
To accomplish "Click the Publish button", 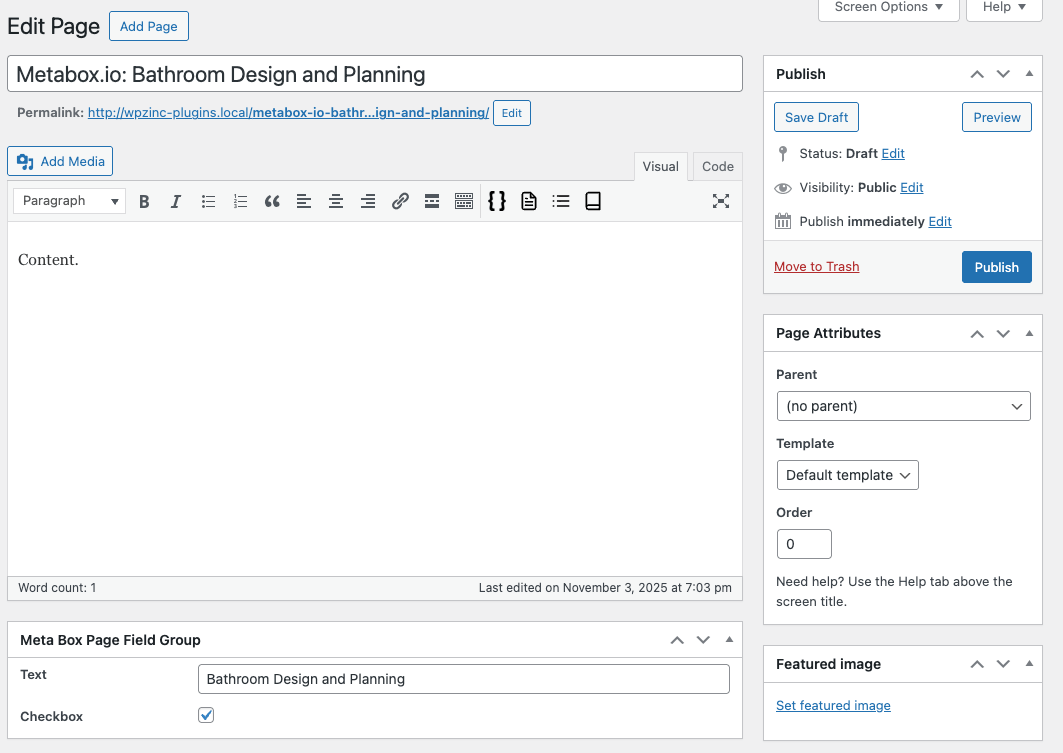I will click(996, 267).
